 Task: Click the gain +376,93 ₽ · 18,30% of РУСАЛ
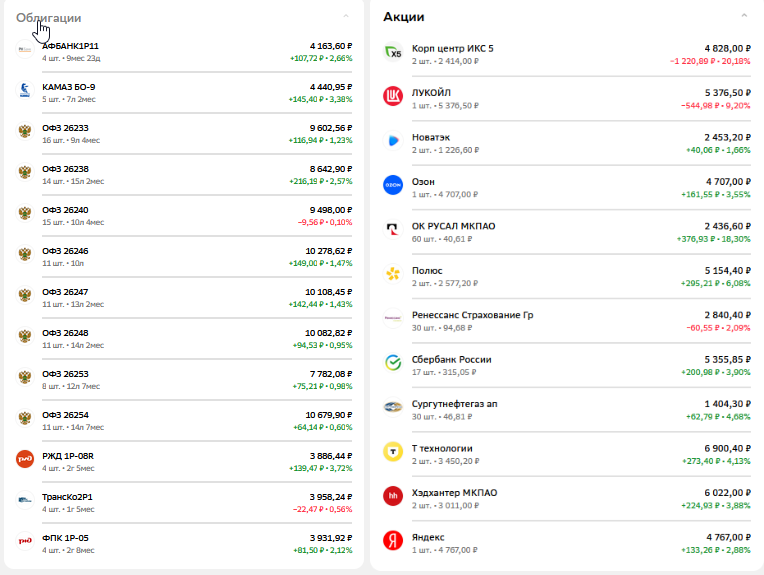click(x=713, y=239)
